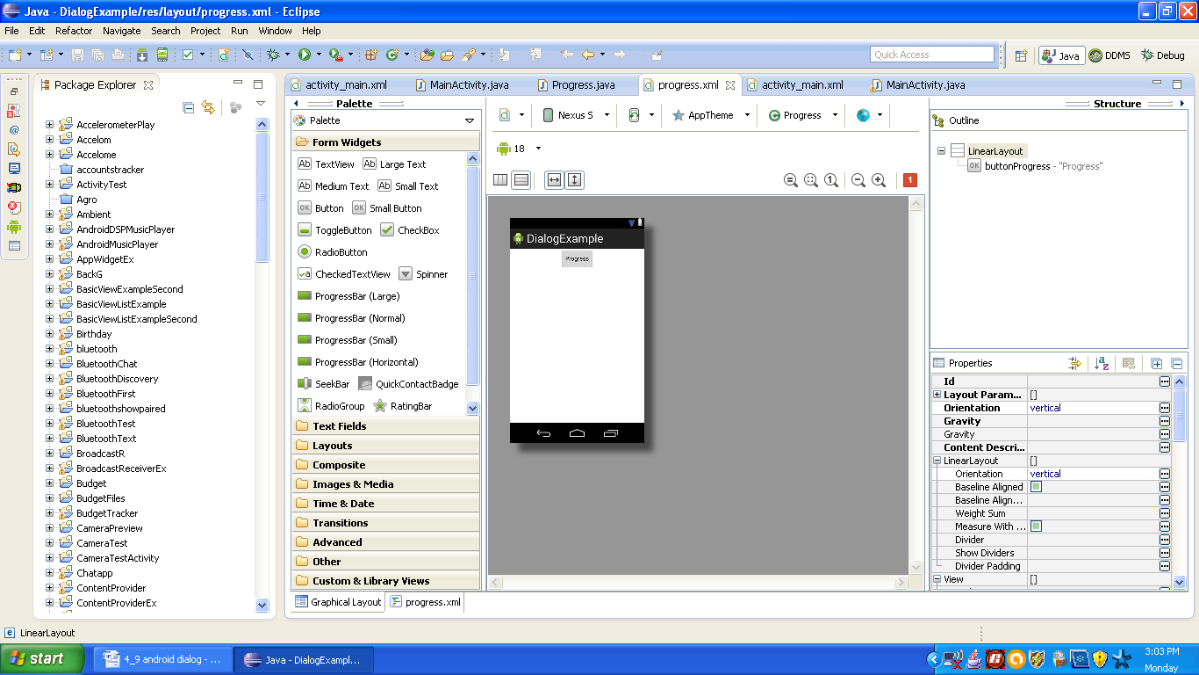Click Progress button in device preview
This screenshot has width=1199, height=675.
pos(577,259)
